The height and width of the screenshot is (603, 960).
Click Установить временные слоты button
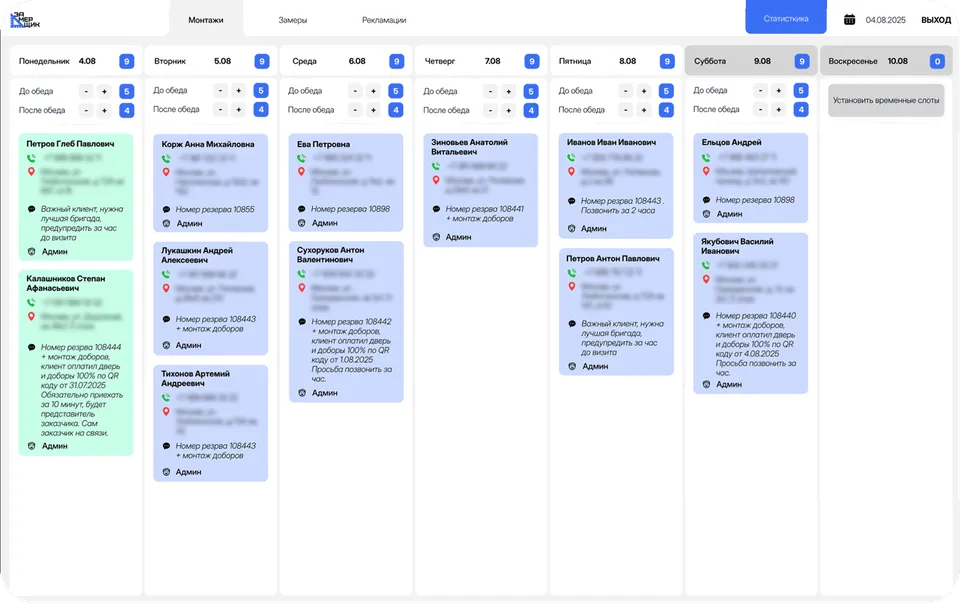[886, 100]
